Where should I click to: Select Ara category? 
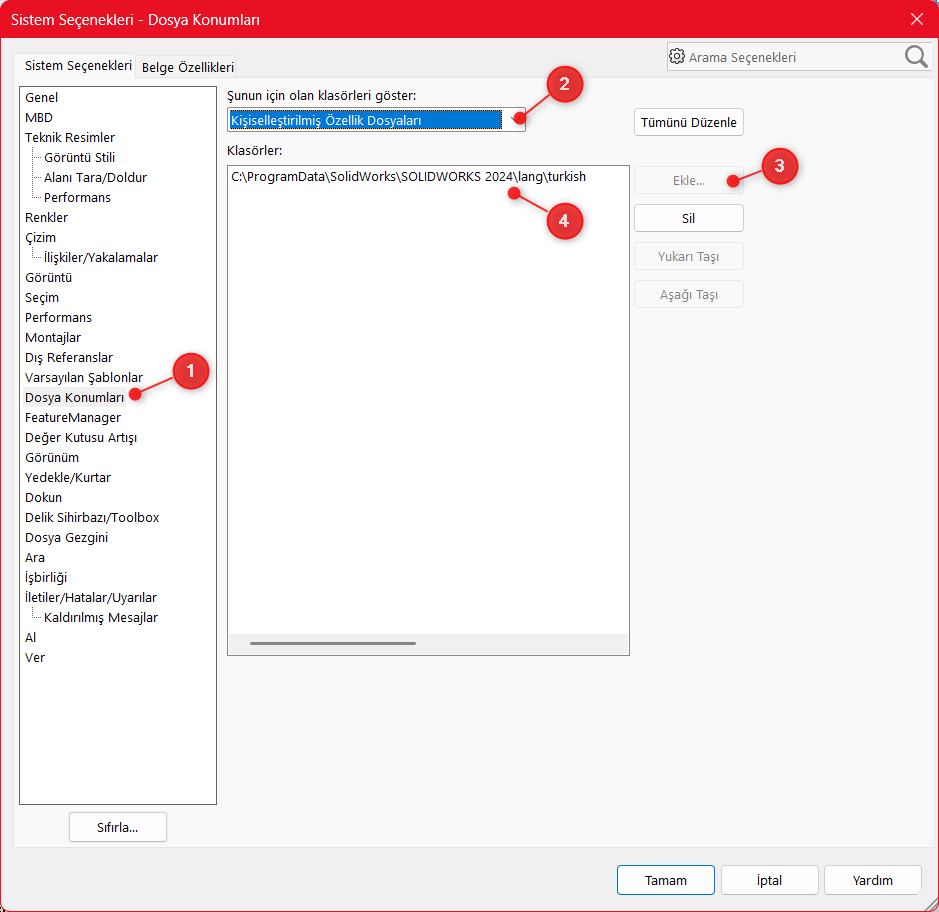click(35, 557)
